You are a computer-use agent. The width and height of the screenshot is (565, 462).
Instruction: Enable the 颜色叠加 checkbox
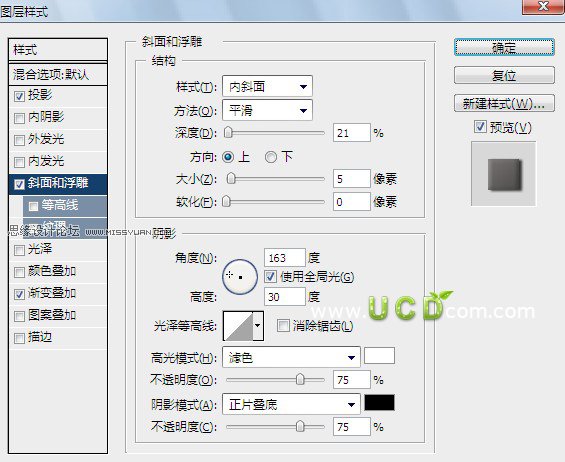19,272
